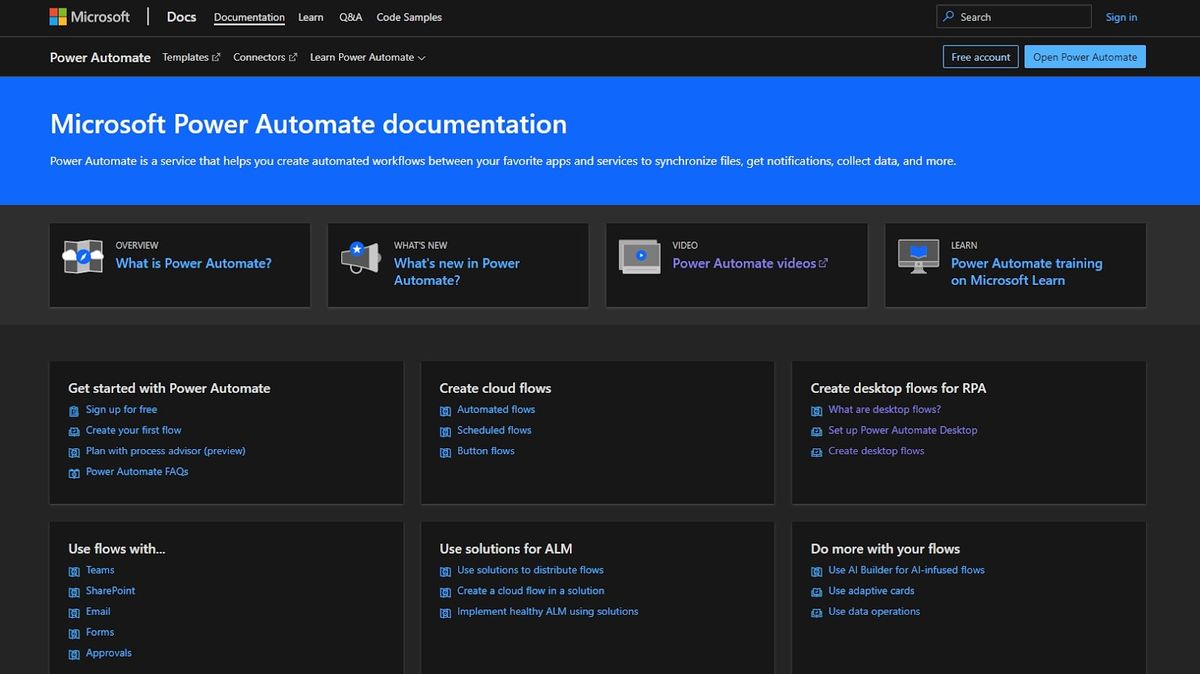Screen dimensions: 1200x674
Task: Open the SharePoint flows link
Action: (x=110, y=591)
